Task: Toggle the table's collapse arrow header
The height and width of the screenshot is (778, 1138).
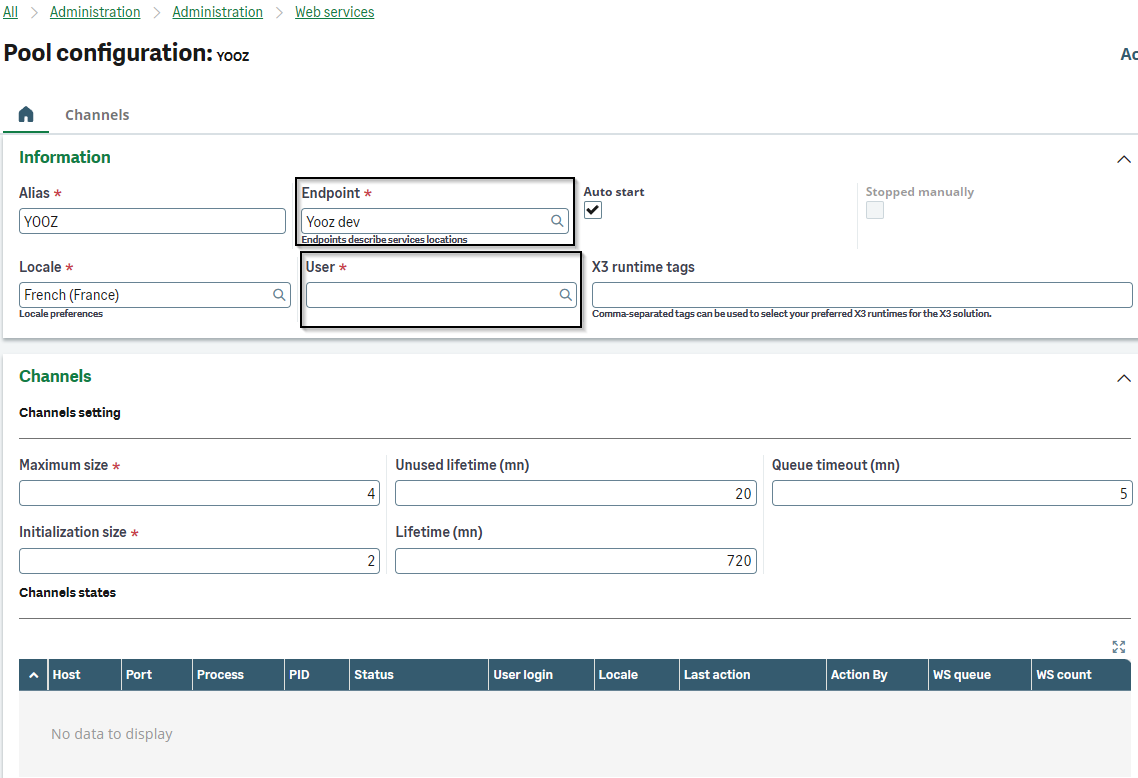Action: coord(33,675)
